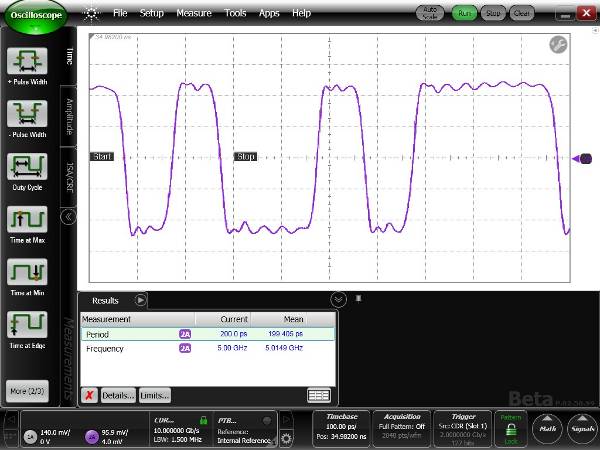Switch to the Amplitude tab
Viewport: 600px width, 450px height.
click(x=70, y=117)
